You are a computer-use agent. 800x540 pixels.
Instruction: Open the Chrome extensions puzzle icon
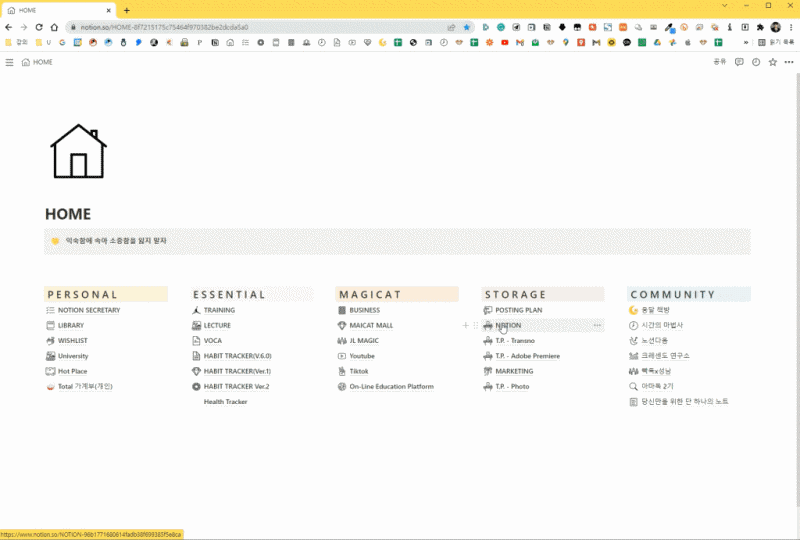[760, 27]
